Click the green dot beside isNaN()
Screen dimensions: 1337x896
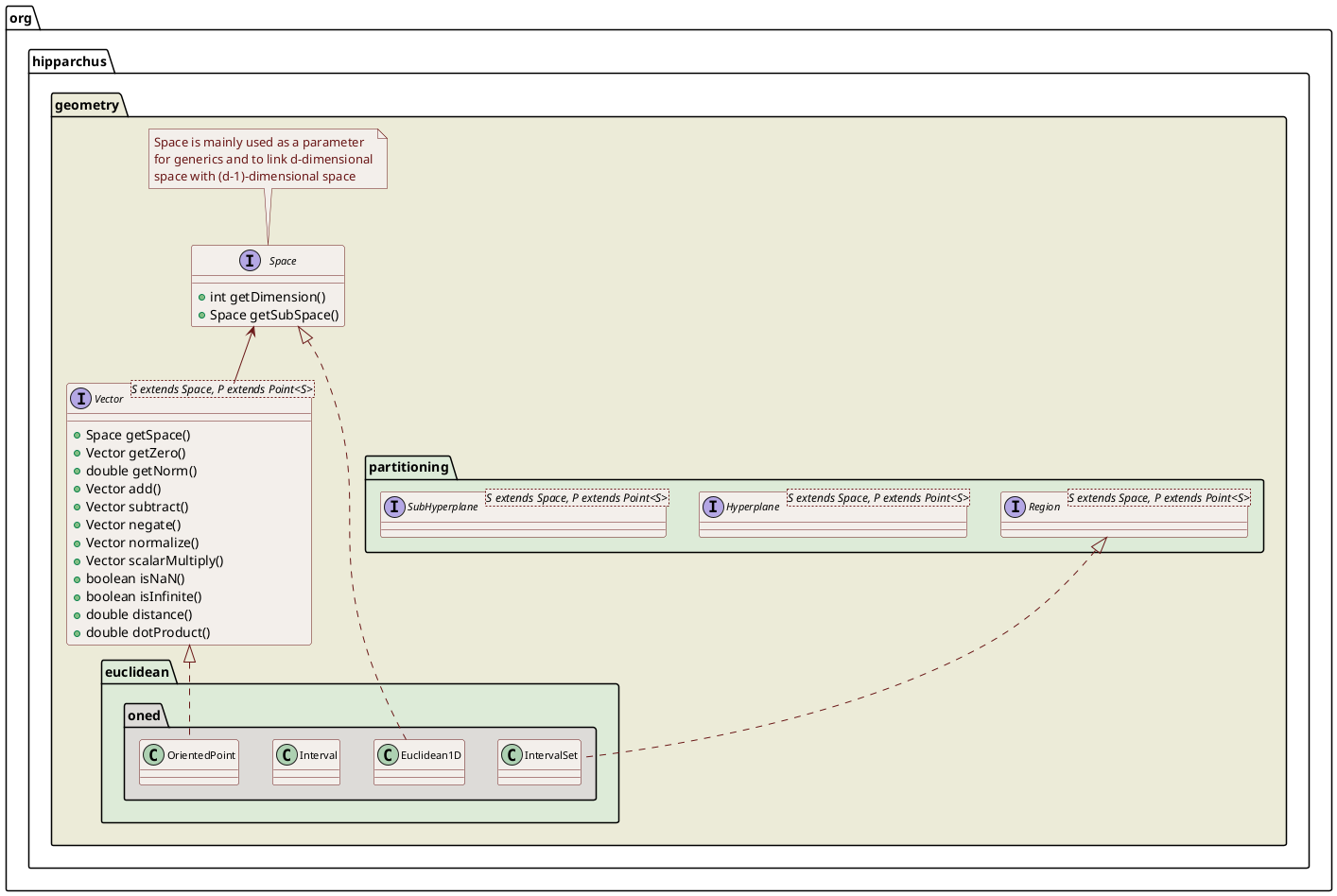tap(77, 579)
